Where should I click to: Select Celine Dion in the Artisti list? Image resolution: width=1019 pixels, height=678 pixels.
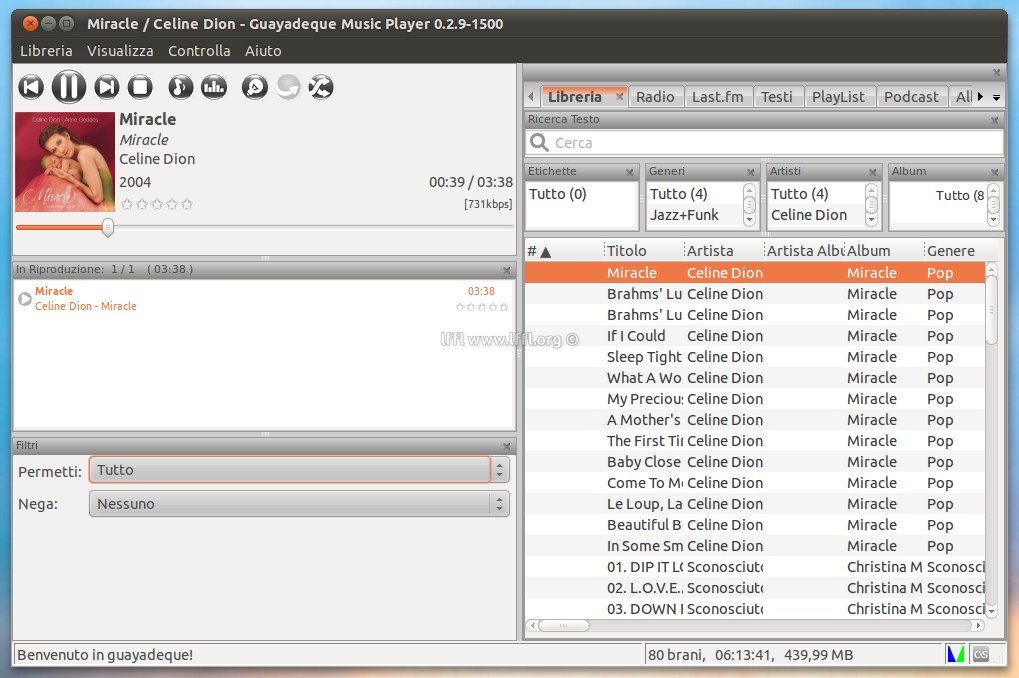click(x=809, y=215)
